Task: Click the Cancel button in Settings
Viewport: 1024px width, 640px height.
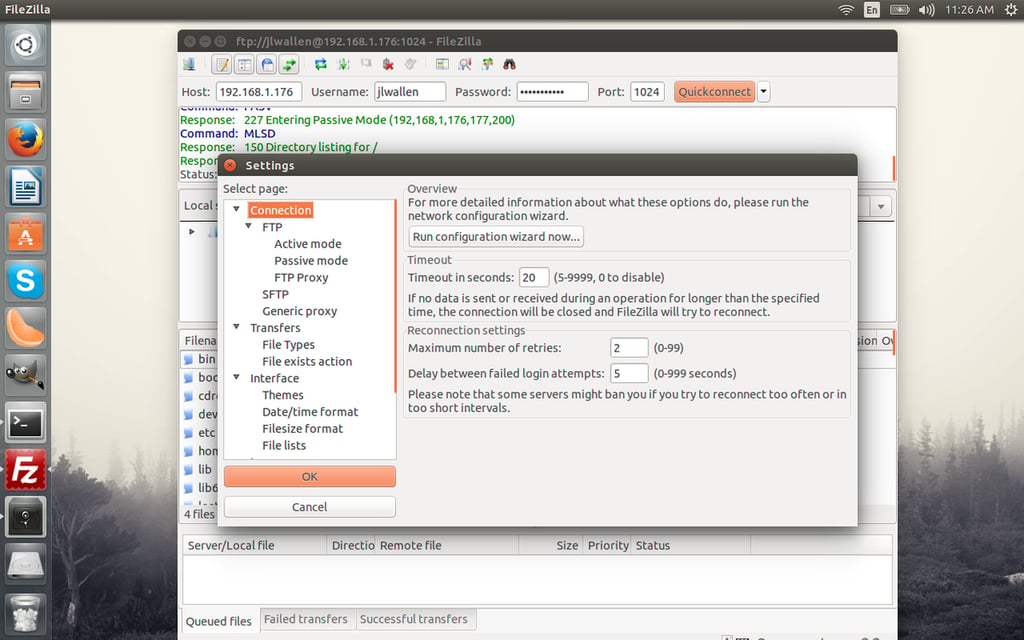Action: pos(310,507)
